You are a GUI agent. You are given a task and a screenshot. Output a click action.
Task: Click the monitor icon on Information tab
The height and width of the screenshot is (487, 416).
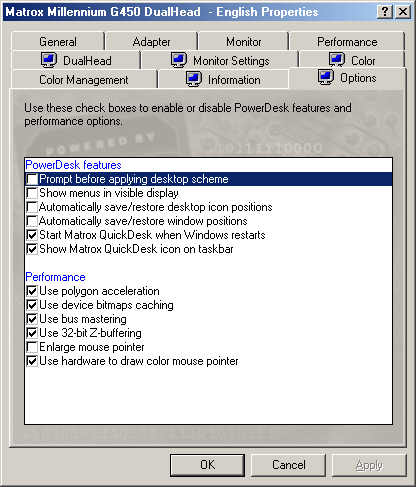pyautogui.click(x=194, y=79)
